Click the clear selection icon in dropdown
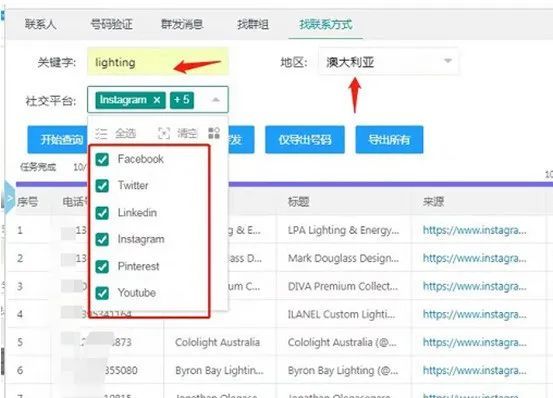553x398 pixels. [x=164, y=133]
